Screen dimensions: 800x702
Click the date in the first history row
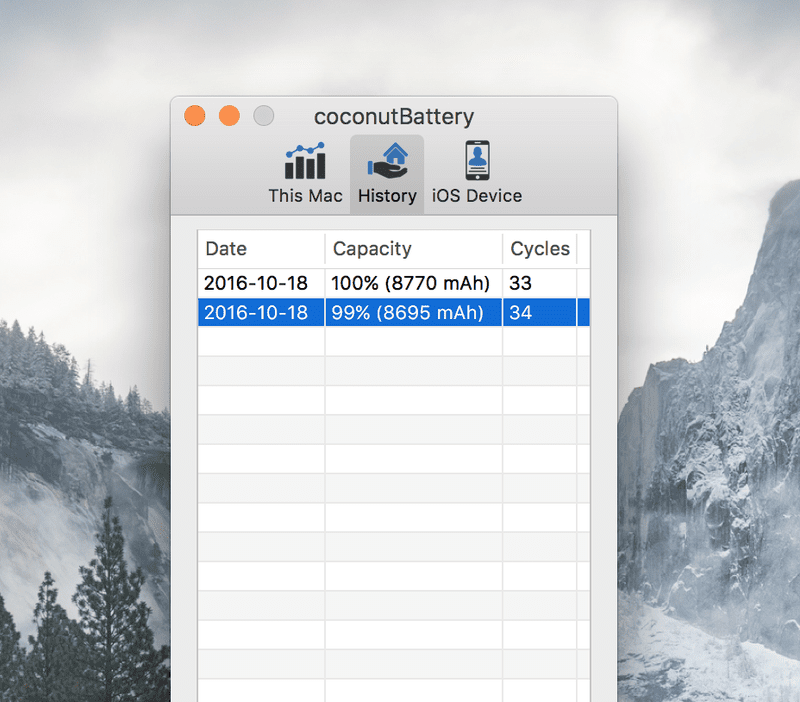[256, 283]
